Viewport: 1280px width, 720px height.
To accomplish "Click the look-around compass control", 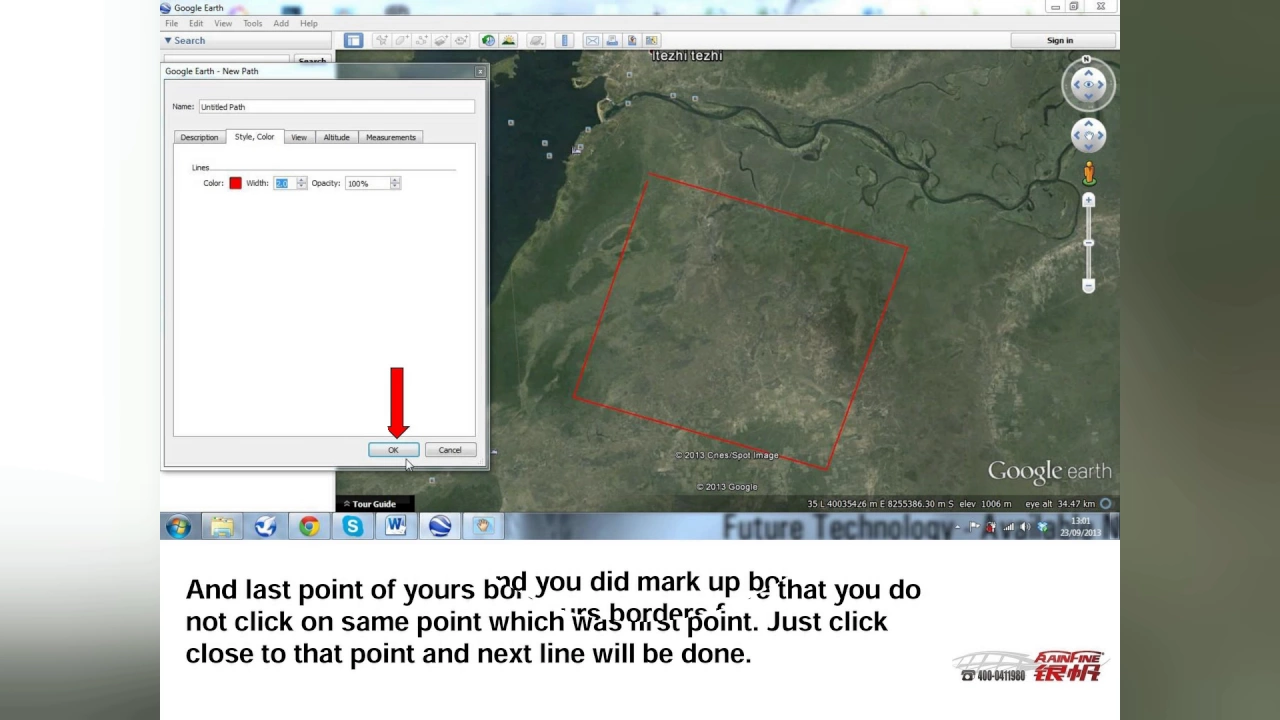I will (1088, 85).
